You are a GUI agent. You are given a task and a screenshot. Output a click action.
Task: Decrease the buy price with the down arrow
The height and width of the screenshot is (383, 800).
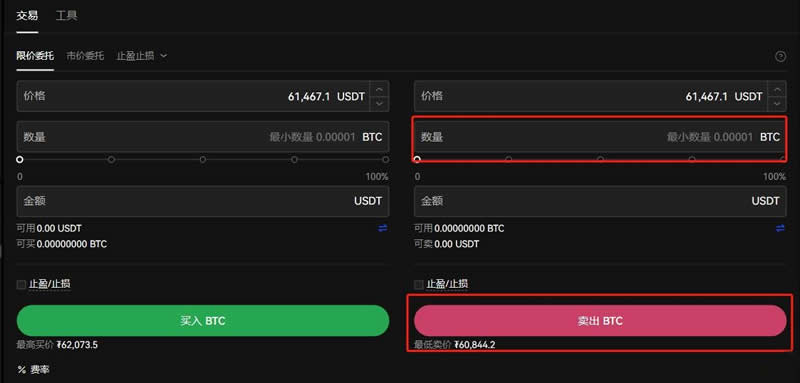click(379, 103)
